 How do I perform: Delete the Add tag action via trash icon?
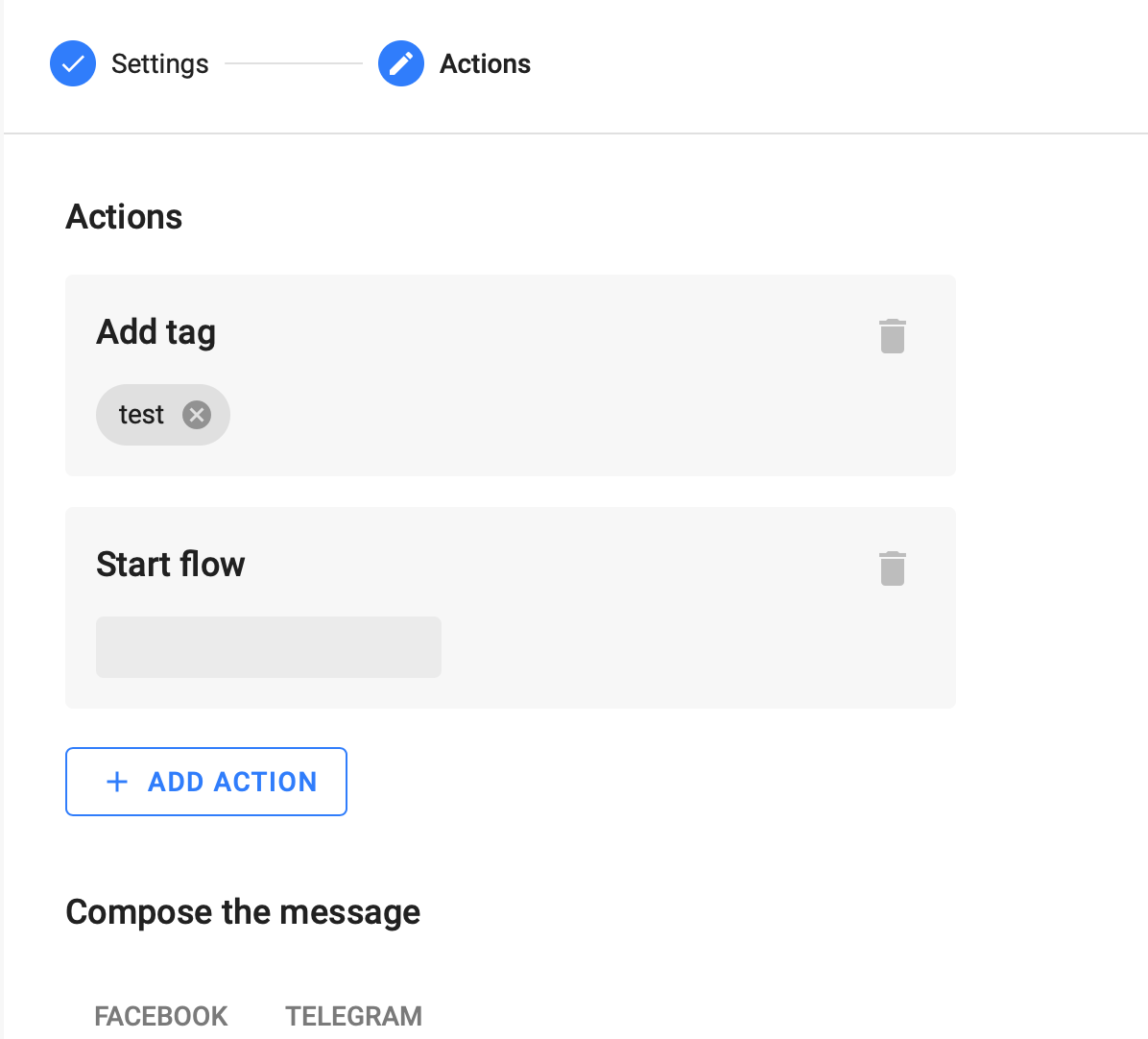click(x=892, y=336)
